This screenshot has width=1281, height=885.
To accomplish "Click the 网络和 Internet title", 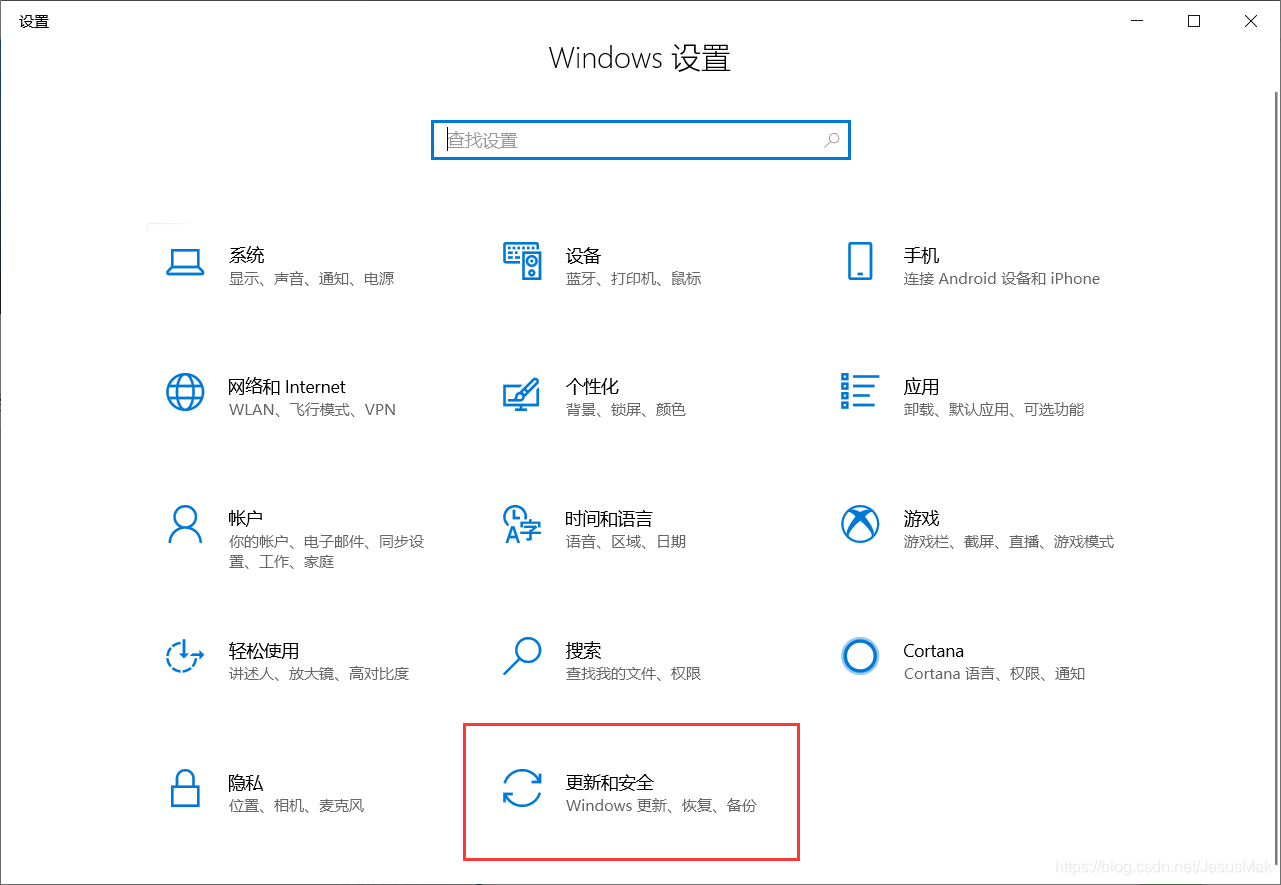I will tap(287, 387).
